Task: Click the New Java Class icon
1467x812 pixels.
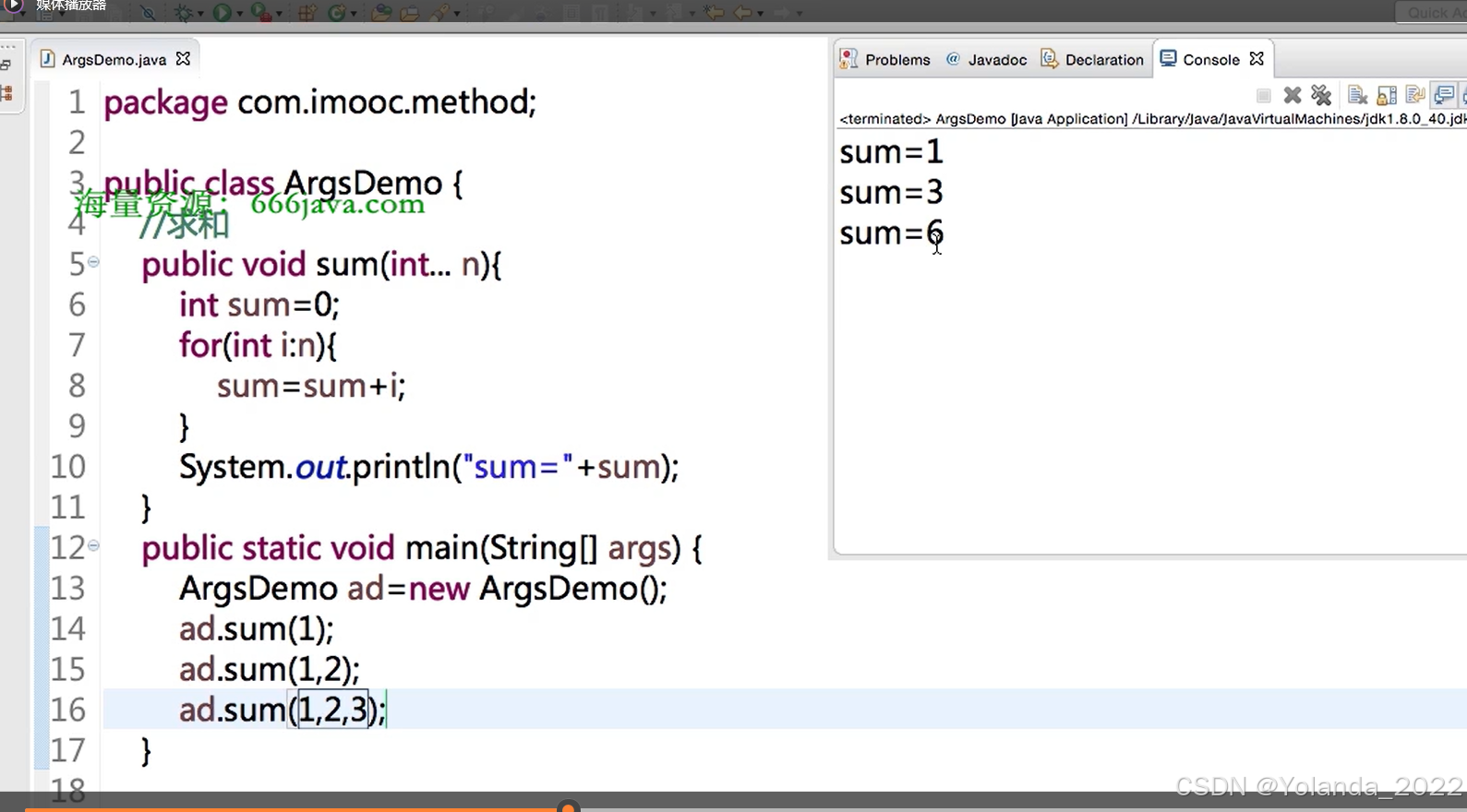Action: pos(337,12)
